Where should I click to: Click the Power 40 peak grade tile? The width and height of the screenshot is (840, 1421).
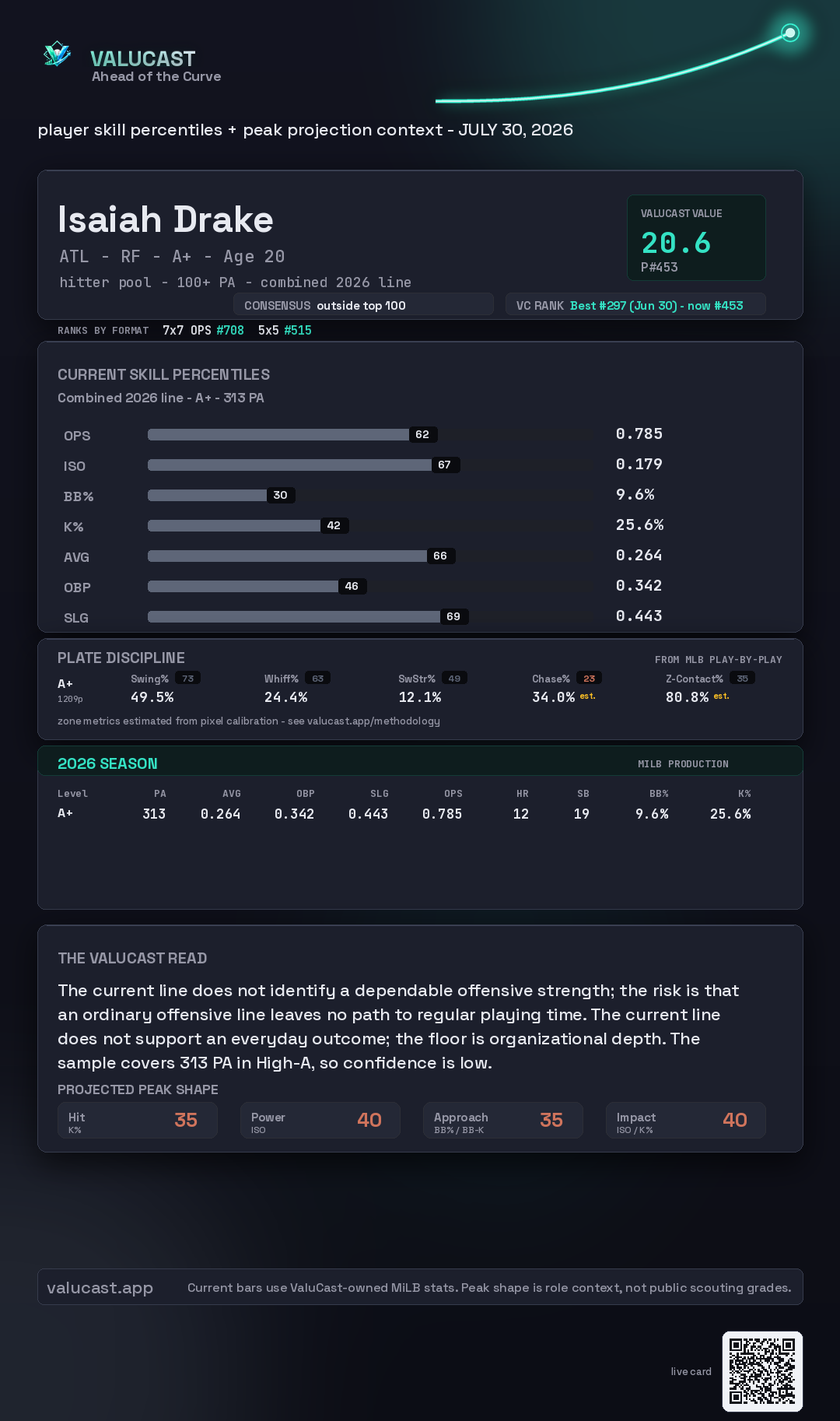pyautogui.click(x=320, y=1120)
